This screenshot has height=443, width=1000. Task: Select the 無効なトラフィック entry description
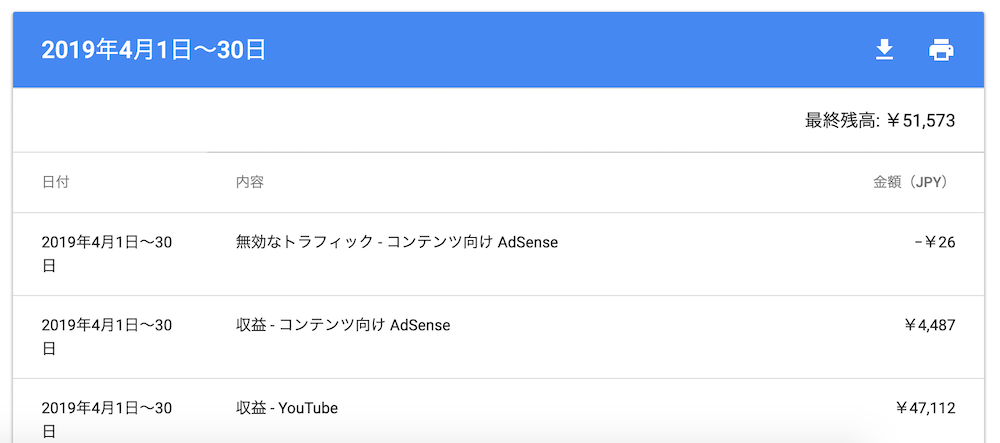397,242
